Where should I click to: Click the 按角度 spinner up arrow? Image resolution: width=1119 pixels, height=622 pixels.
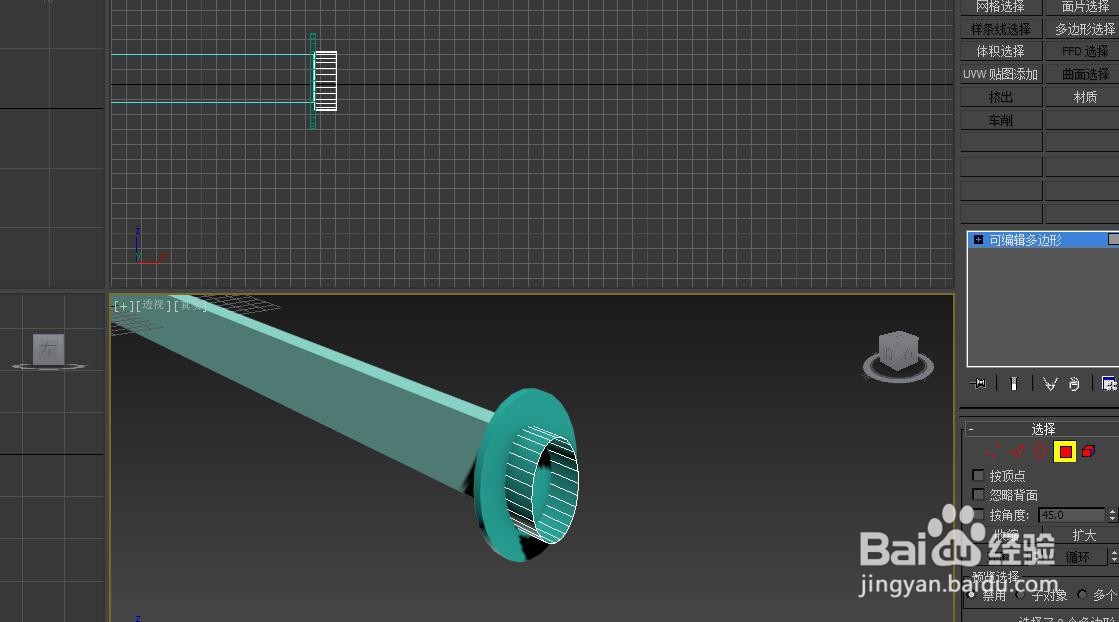point(1112,510)
